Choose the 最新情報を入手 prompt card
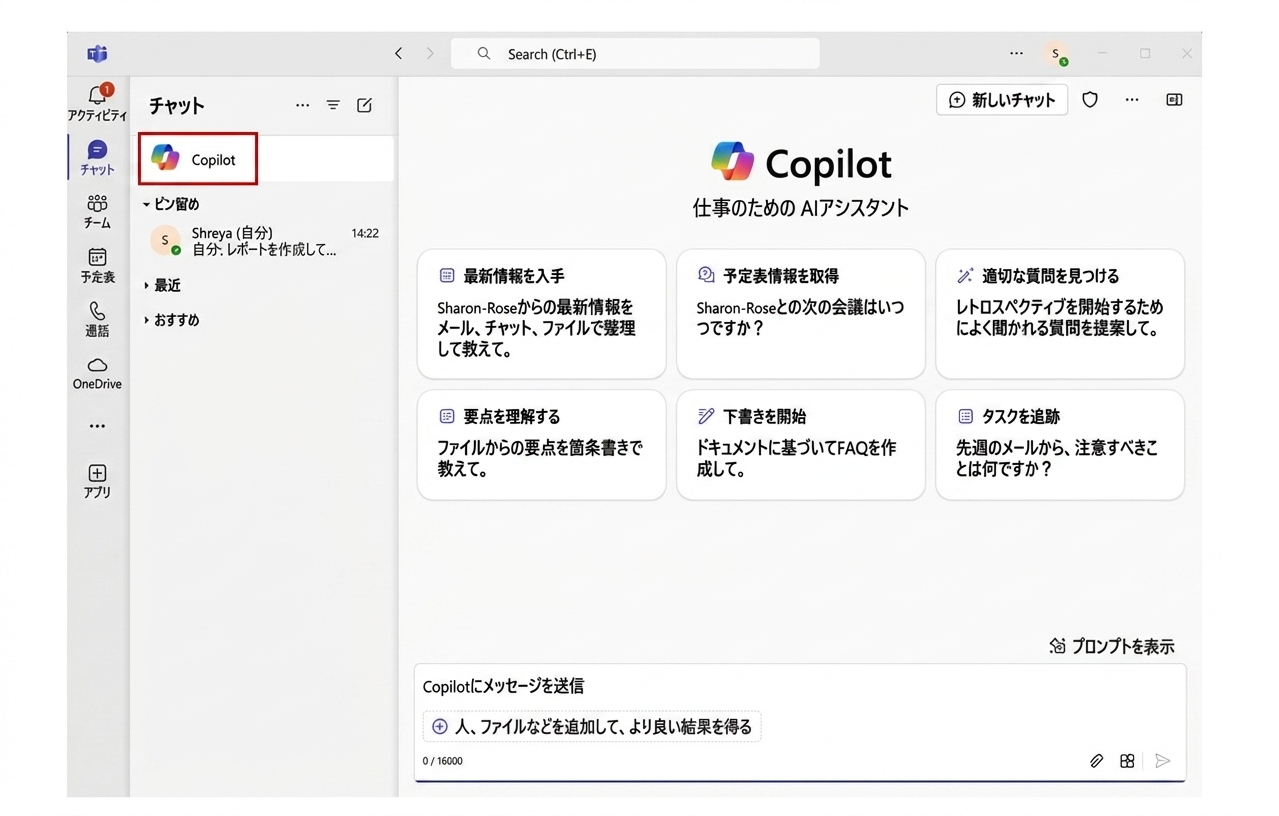This screenshot has width=1279, height=816. point(541,314)
